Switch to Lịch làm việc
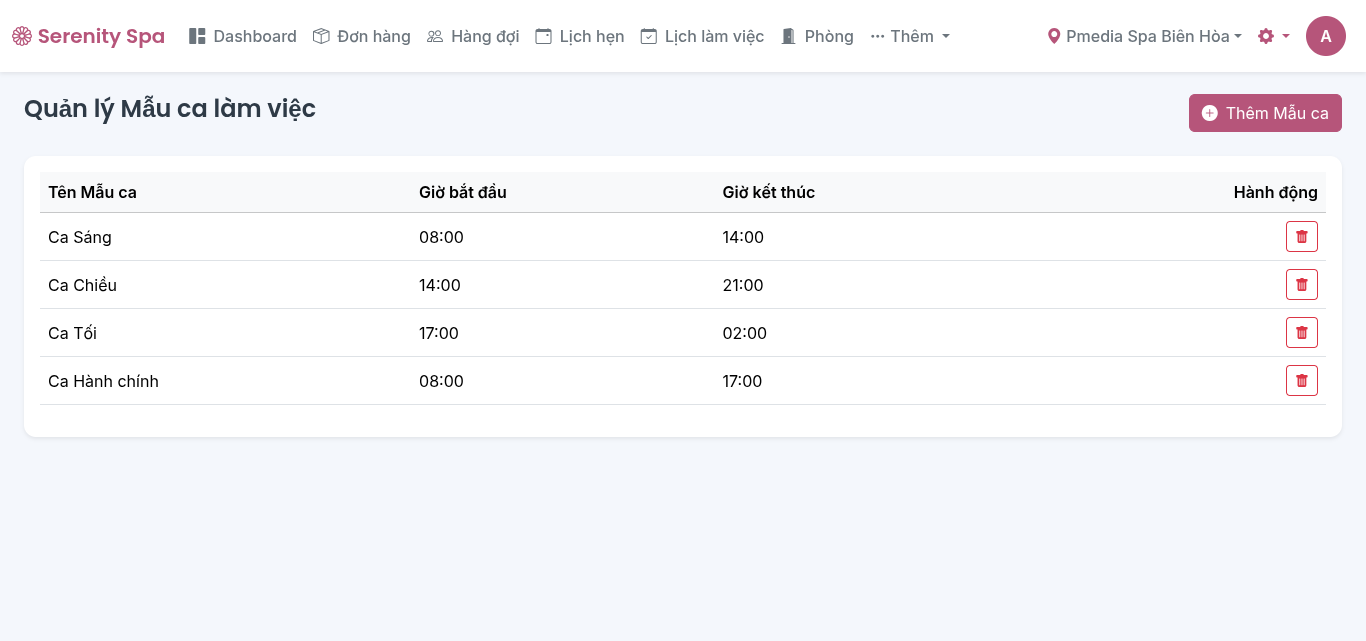Screen dimensions: 1366x641 (702, 36)
